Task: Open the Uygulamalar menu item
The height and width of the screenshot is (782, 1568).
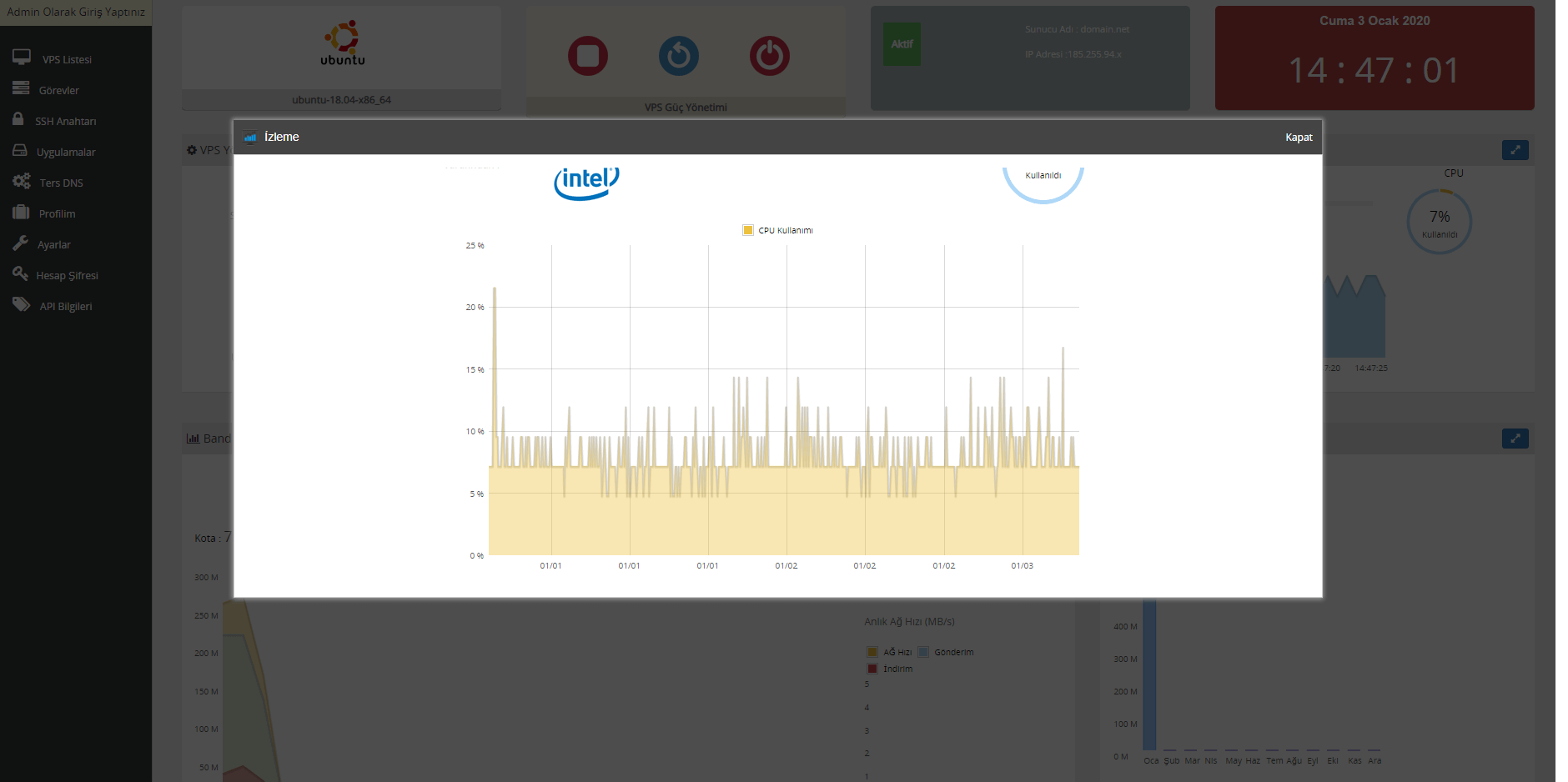Action: click(66, 152)
